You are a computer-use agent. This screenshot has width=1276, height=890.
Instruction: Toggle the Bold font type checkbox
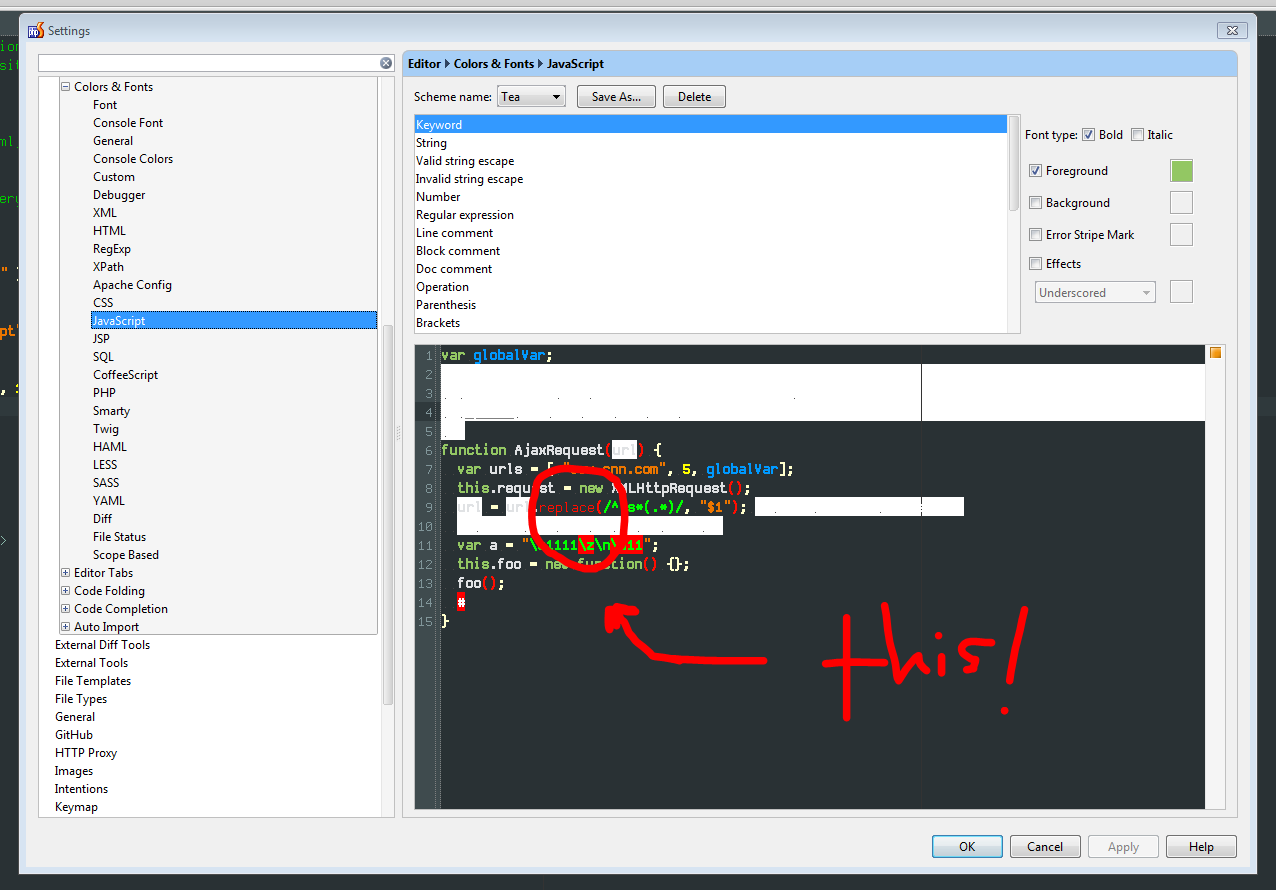pyautogui.click(x=1088, y=135)
